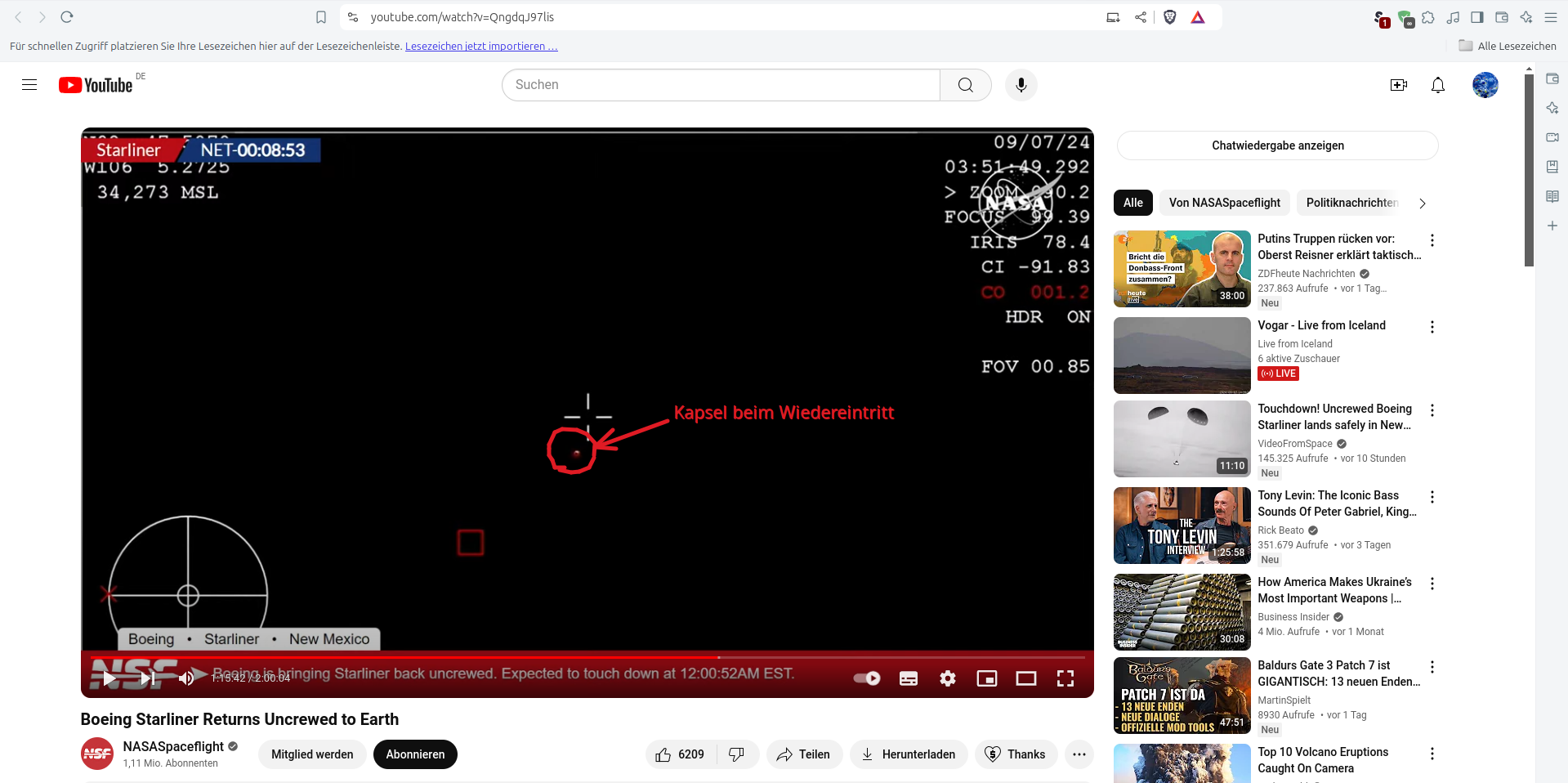Open options menu for Vogar Live from Iceland
1568x783 pixels.
(x=1432, y=327)
